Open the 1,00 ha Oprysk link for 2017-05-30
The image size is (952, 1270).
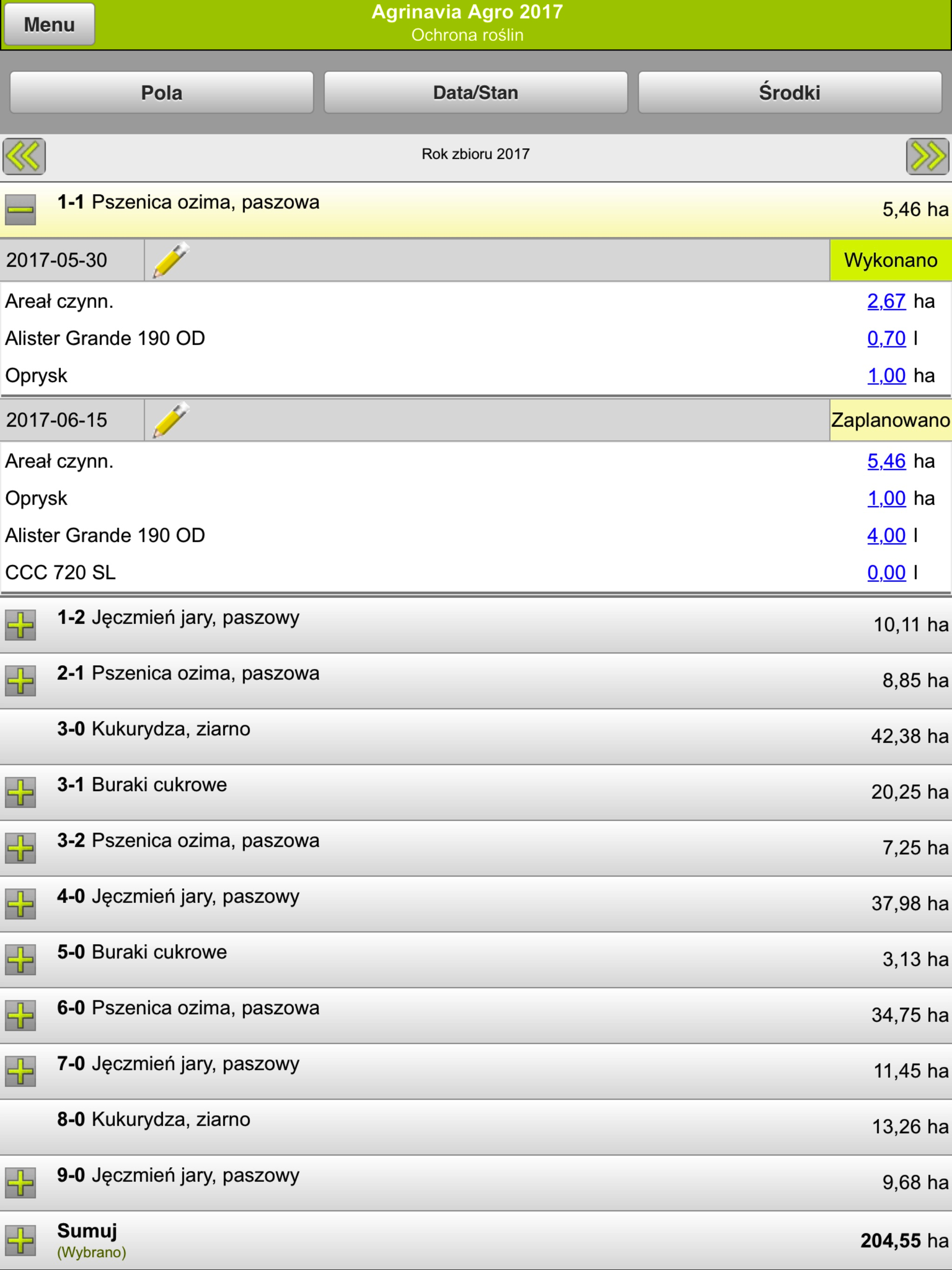click(886, 376)
